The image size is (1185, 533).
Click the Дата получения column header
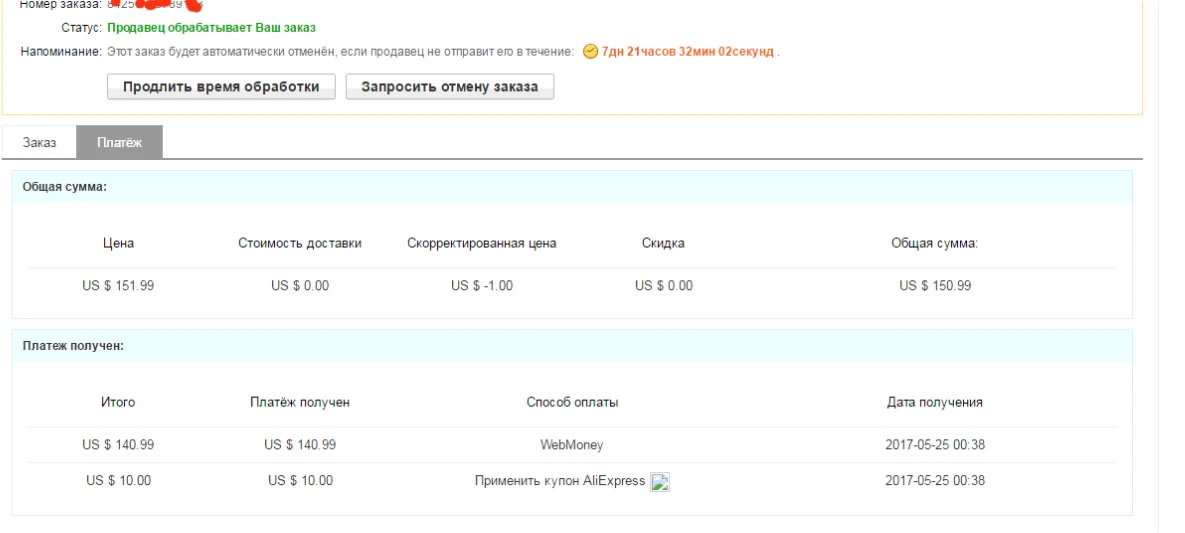[935, 402]
